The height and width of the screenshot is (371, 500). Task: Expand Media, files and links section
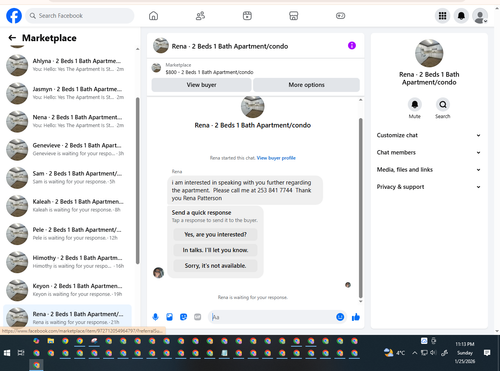pos(429,170)
